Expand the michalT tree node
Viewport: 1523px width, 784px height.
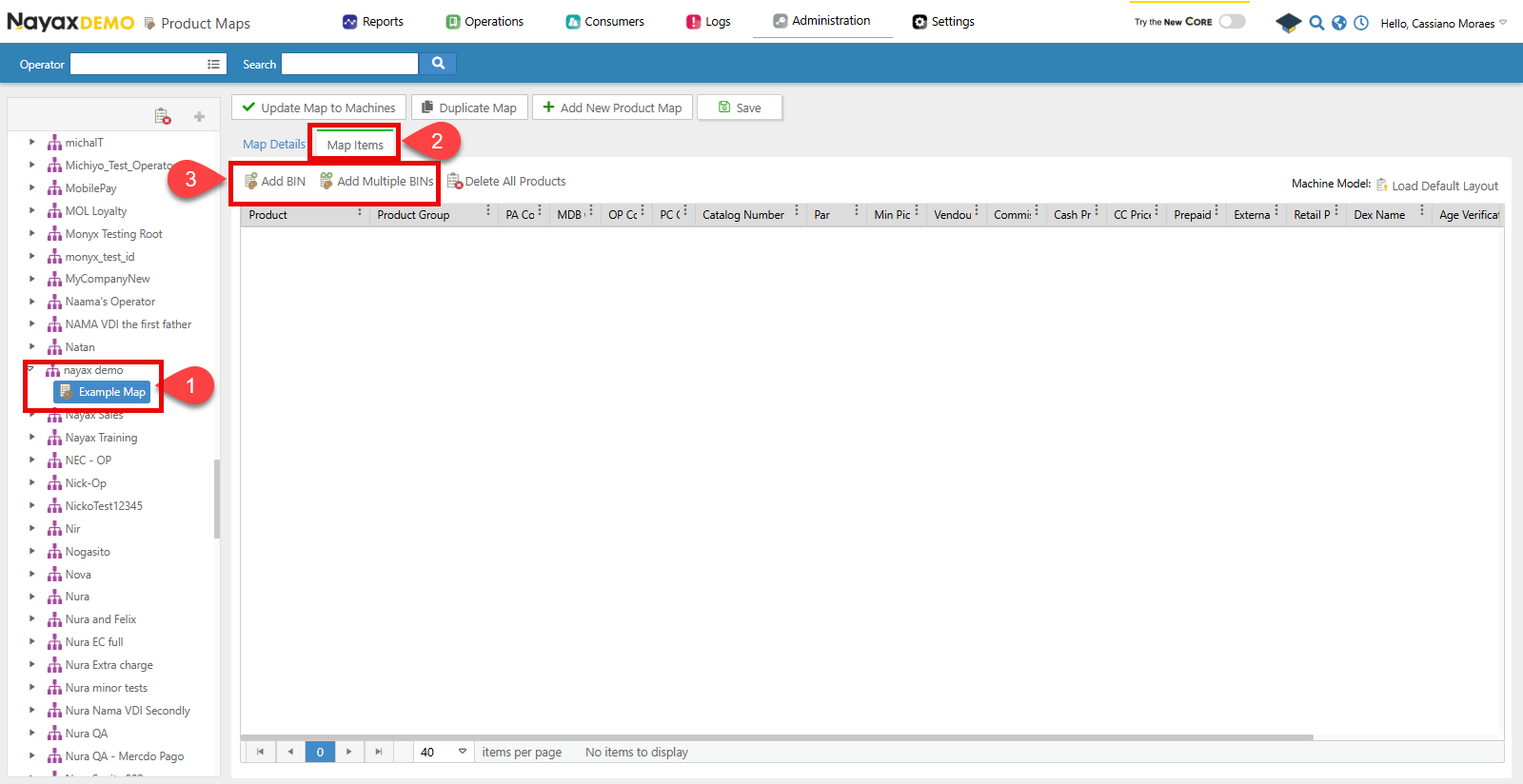pos(32,142)
